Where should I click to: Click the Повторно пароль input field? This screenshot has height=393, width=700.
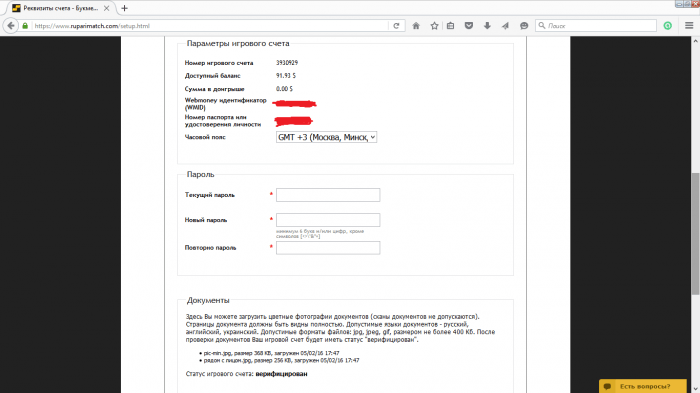pyautogui.click(x=328, y=248)
